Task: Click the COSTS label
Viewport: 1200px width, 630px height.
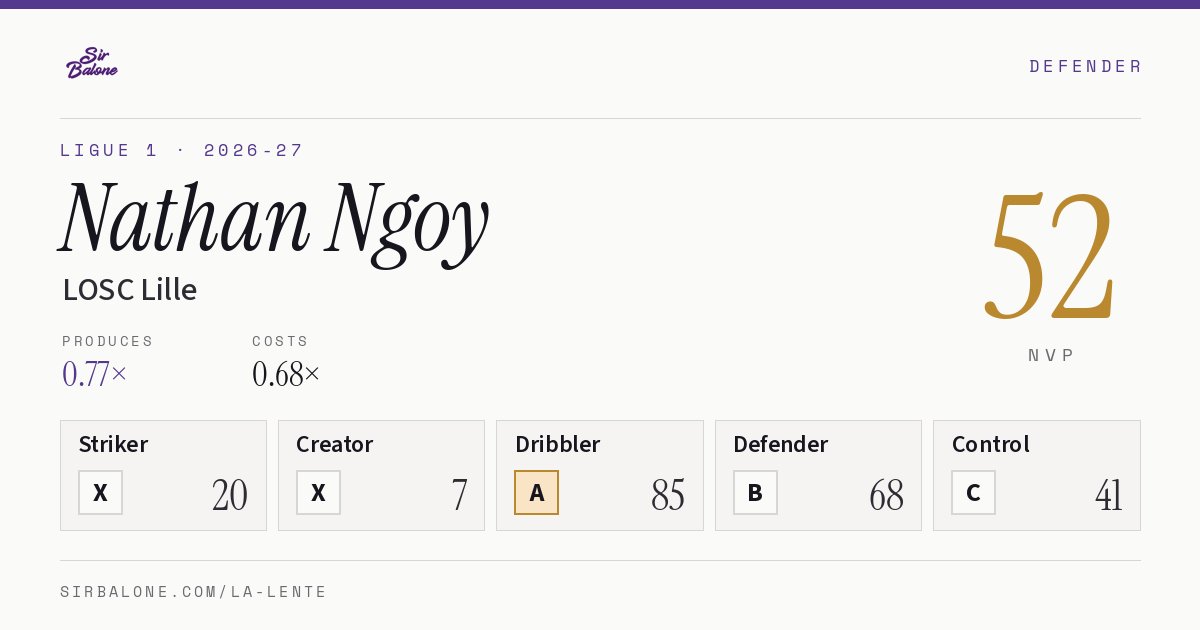Action: pyautogui.click(x=281, y=341)
